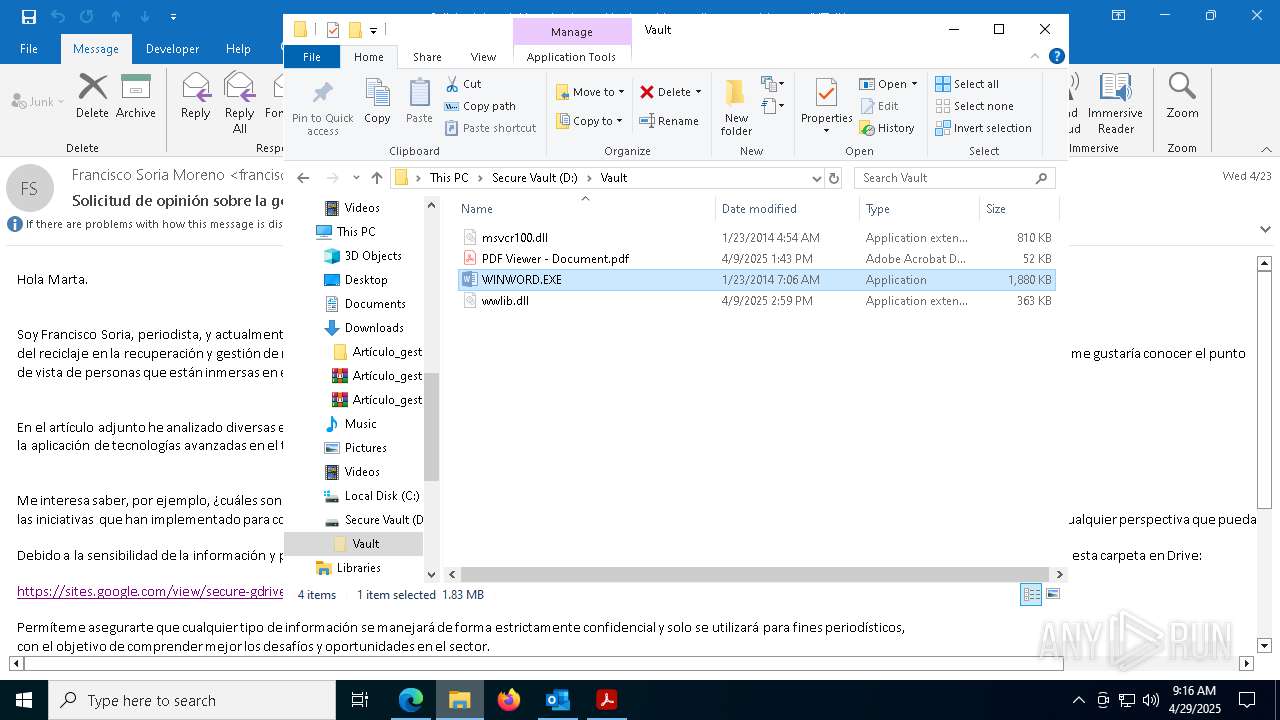Click This PC in the address breadcrumb
The image size is (1280, 720).
[449, 178]
